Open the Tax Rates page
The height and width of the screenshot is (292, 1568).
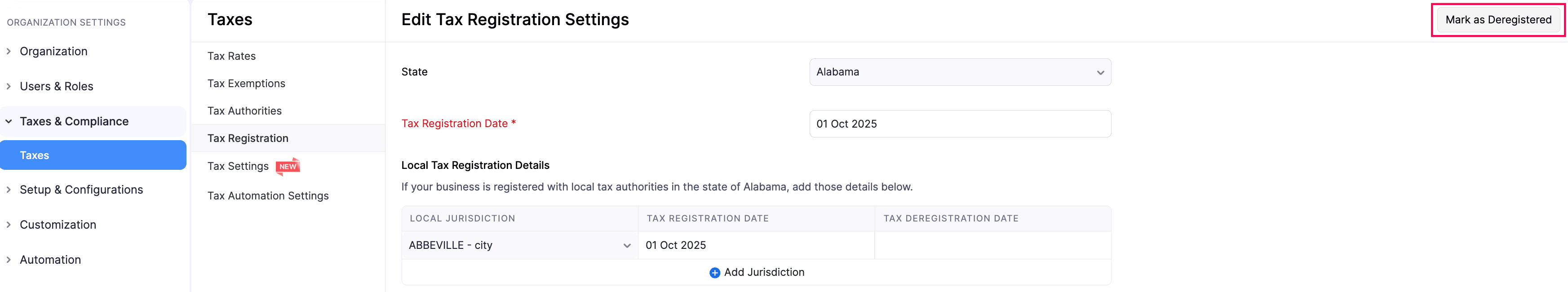232,55
